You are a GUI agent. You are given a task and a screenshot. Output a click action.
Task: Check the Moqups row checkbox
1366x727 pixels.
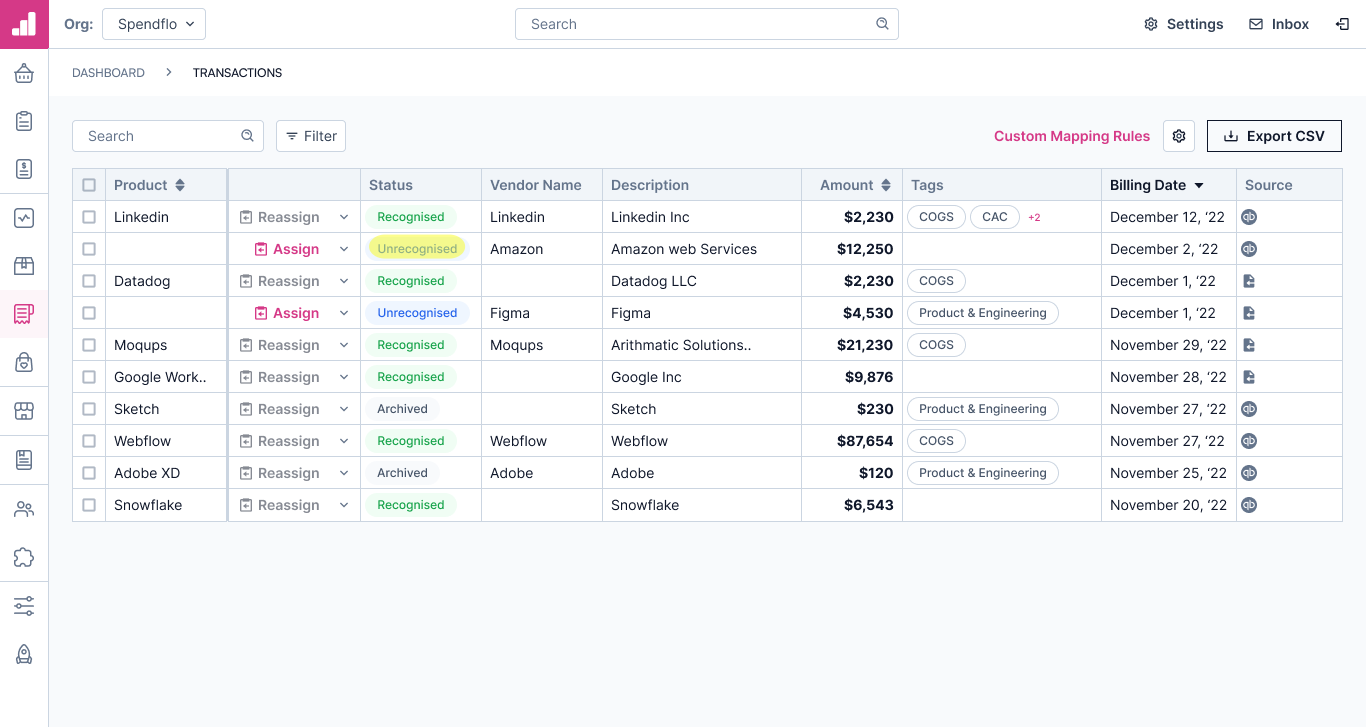tap(89, 345)
